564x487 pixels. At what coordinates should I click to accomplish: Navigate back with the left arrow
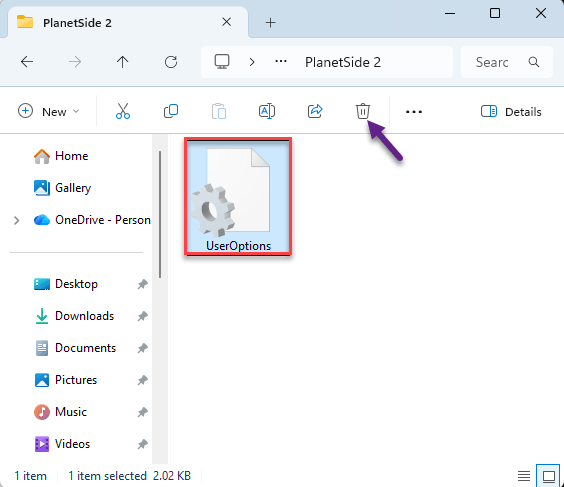click(x=27, y=62)
